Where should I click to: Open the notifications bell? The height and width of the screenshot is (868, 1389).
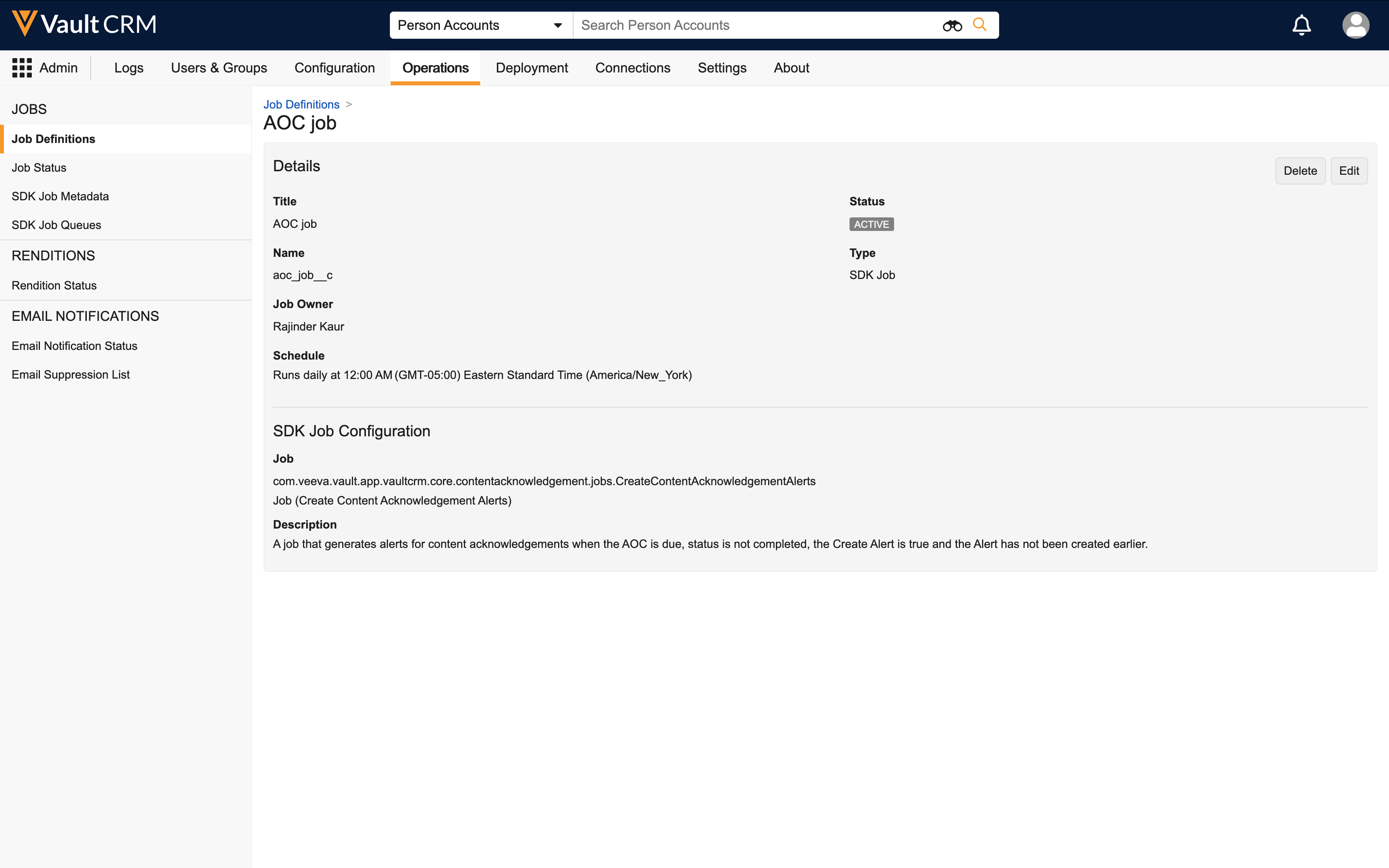click(x=1301, y=25)
